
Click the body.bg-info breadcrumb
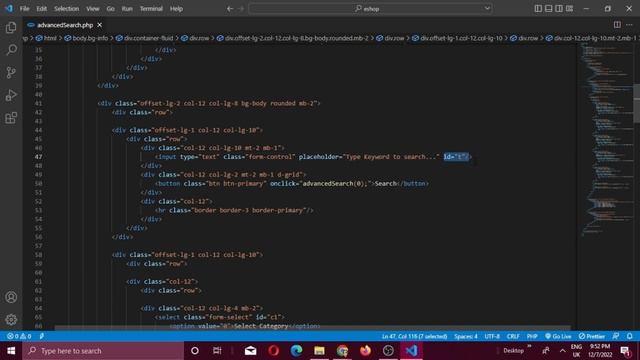coord(87,38)
